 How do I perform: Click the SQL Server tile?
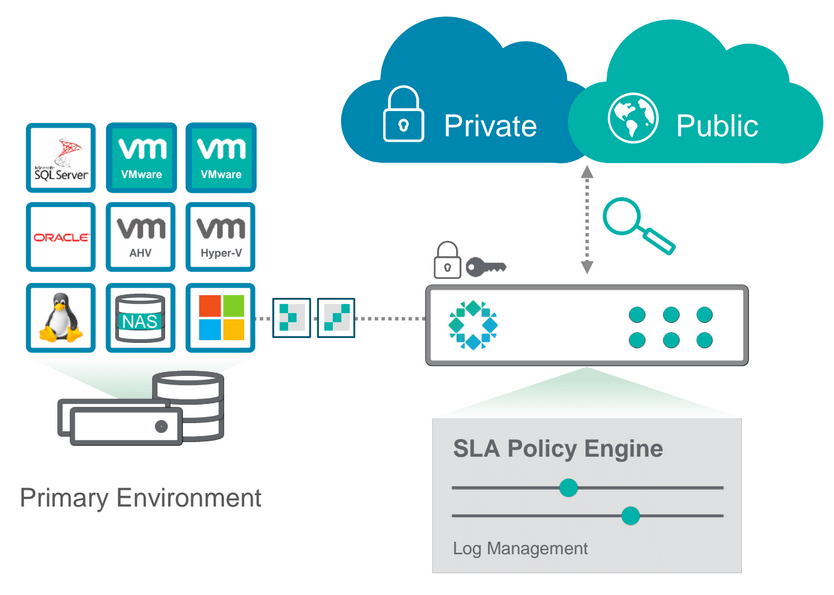pos(61,158)
